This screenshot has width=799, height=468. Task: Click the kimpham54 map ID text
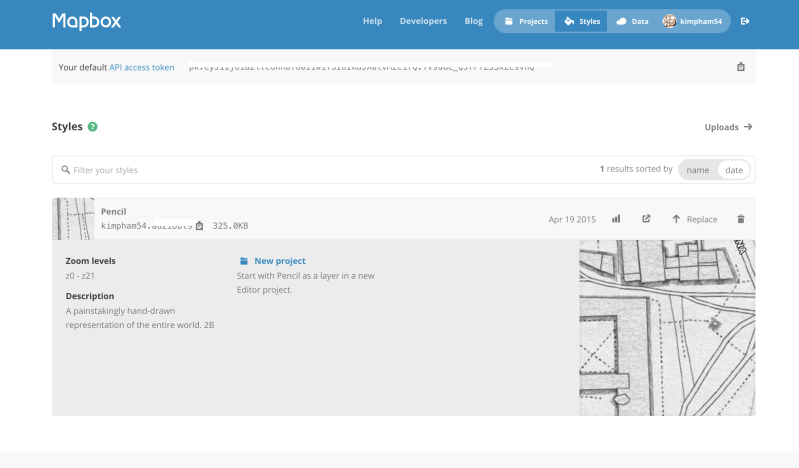point(147,226)
